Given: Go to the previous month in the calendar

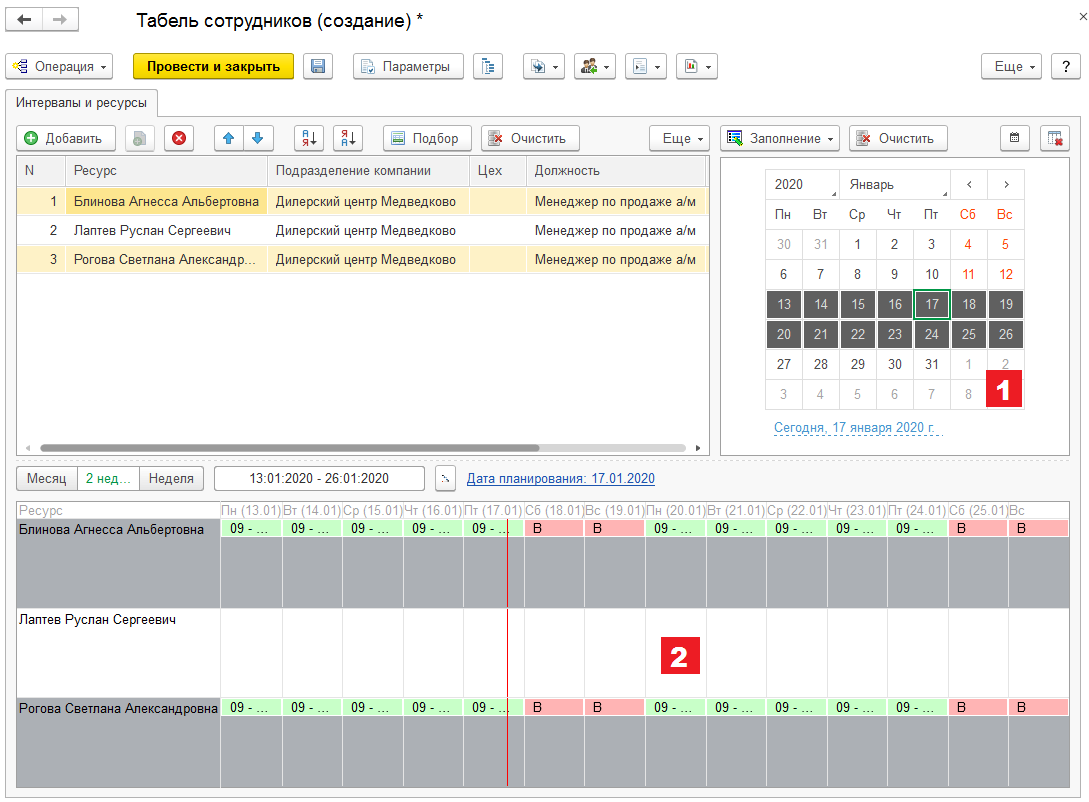Looking at the screenshot, I should tap(970, 185).
